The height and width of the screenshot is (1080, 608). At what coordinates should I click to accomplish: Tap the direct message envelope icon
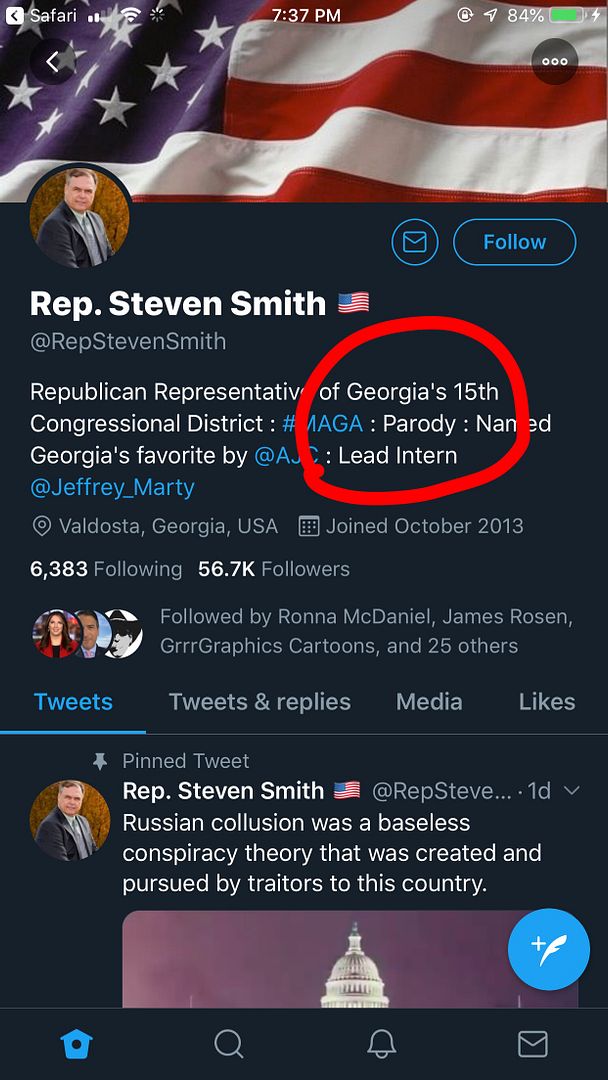click(414, 242)
